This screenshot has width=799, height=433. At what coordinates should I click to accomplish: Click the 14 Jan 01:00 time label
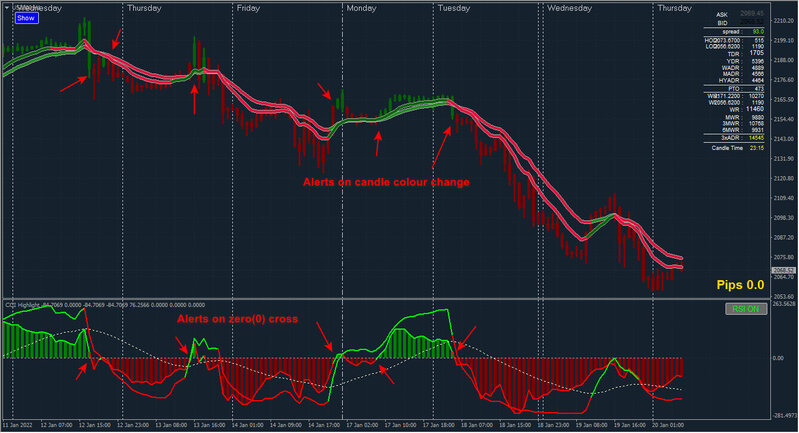click(247, 425)
